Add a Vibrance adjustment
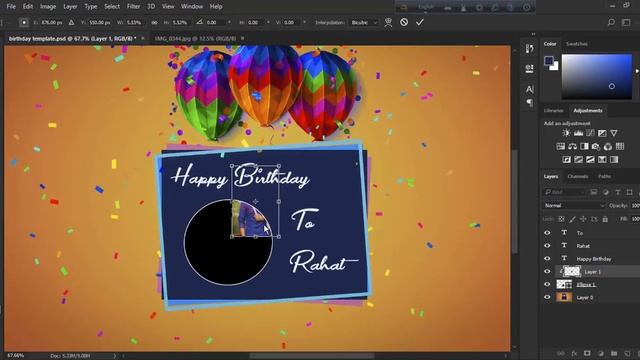The image size is (640, 360). point(614,133)
